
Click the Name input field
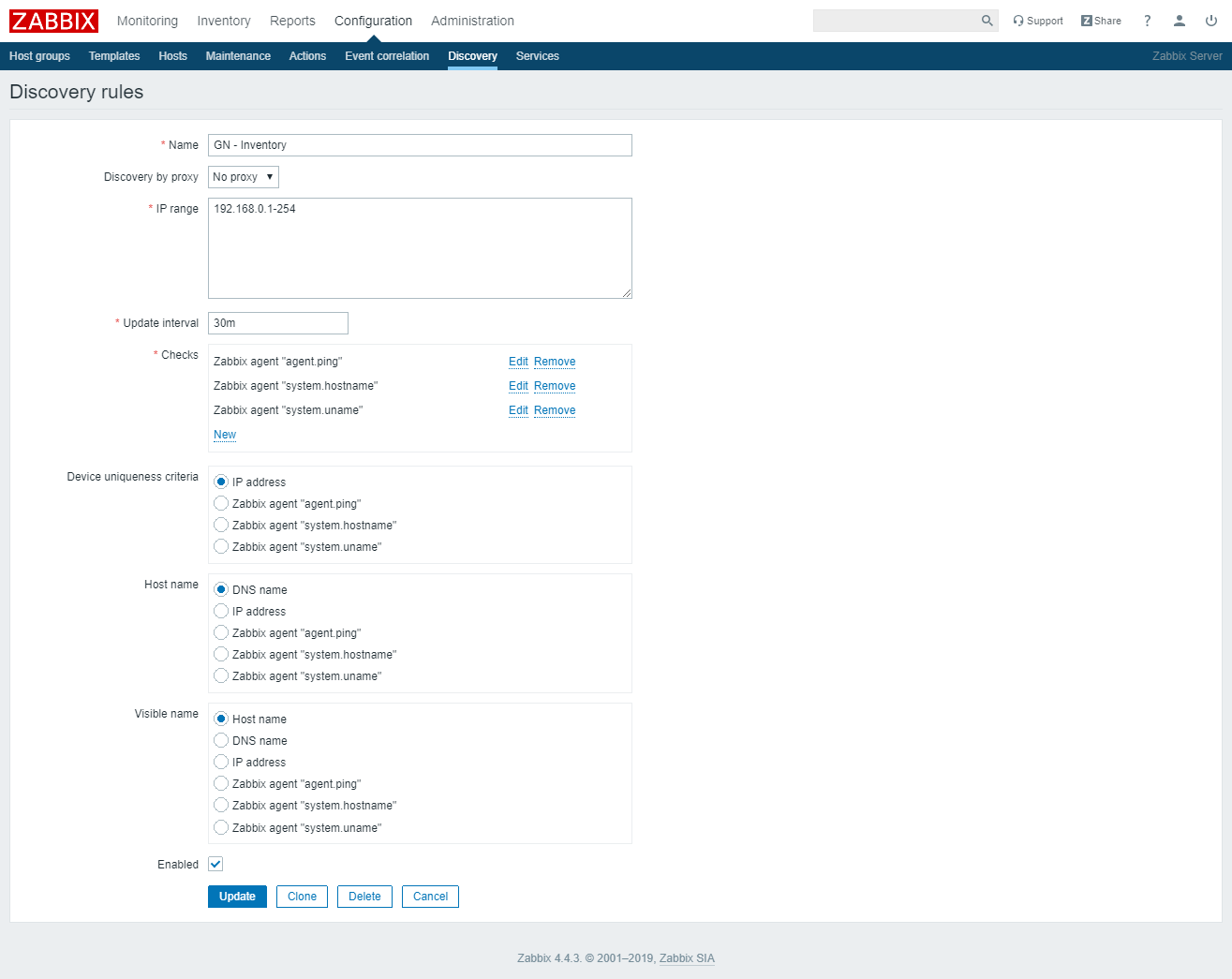coord(420,145)
